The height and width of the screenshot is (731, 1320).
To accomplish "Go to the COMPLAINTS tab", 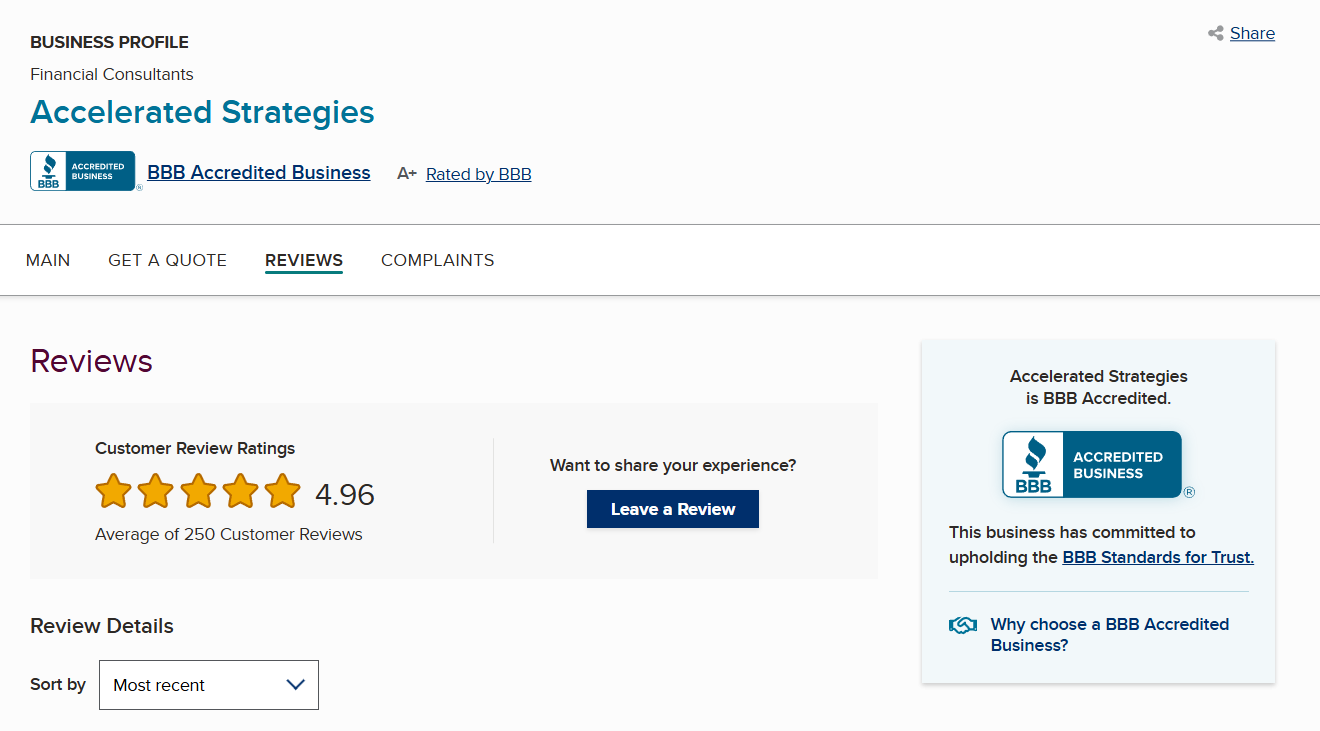I will 437,260.
